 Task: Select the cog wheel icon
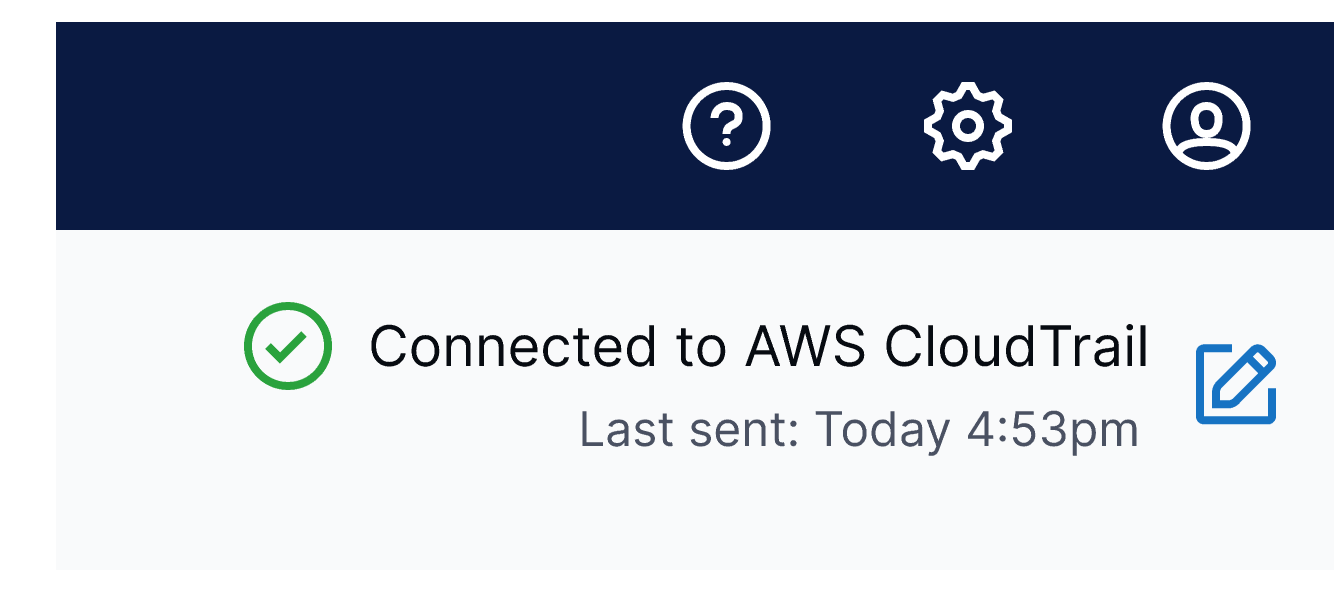[967, 126]
